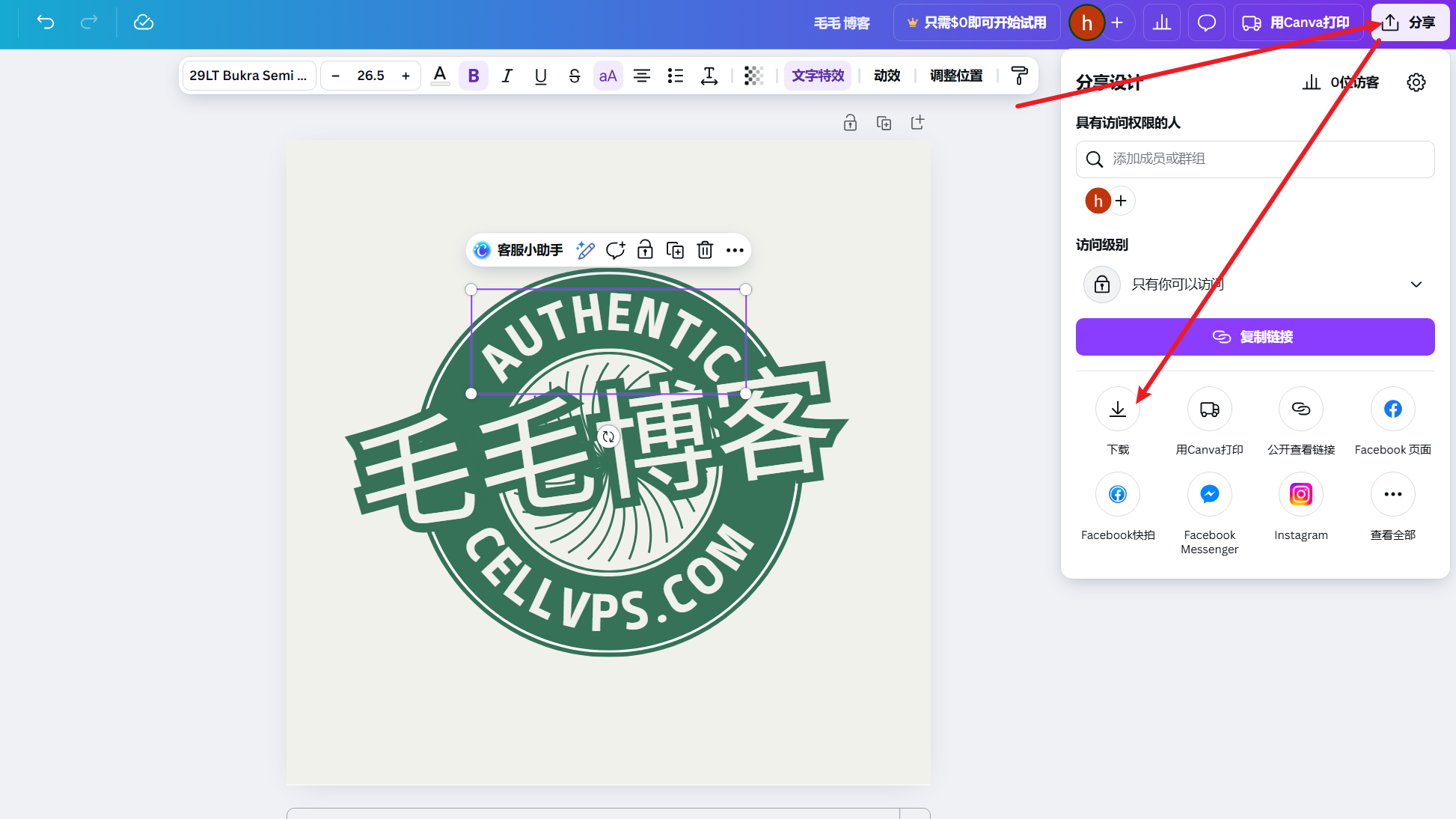Click the transparency checkerboard icon
The width and height of the screenshot is (1456, 819).
[753, 76]
